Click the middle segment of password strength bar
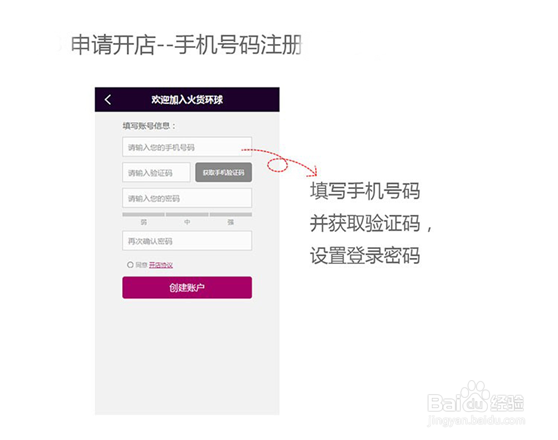This screenshot has width=558, height=440. pyautogui.click(x=187, y=215)
